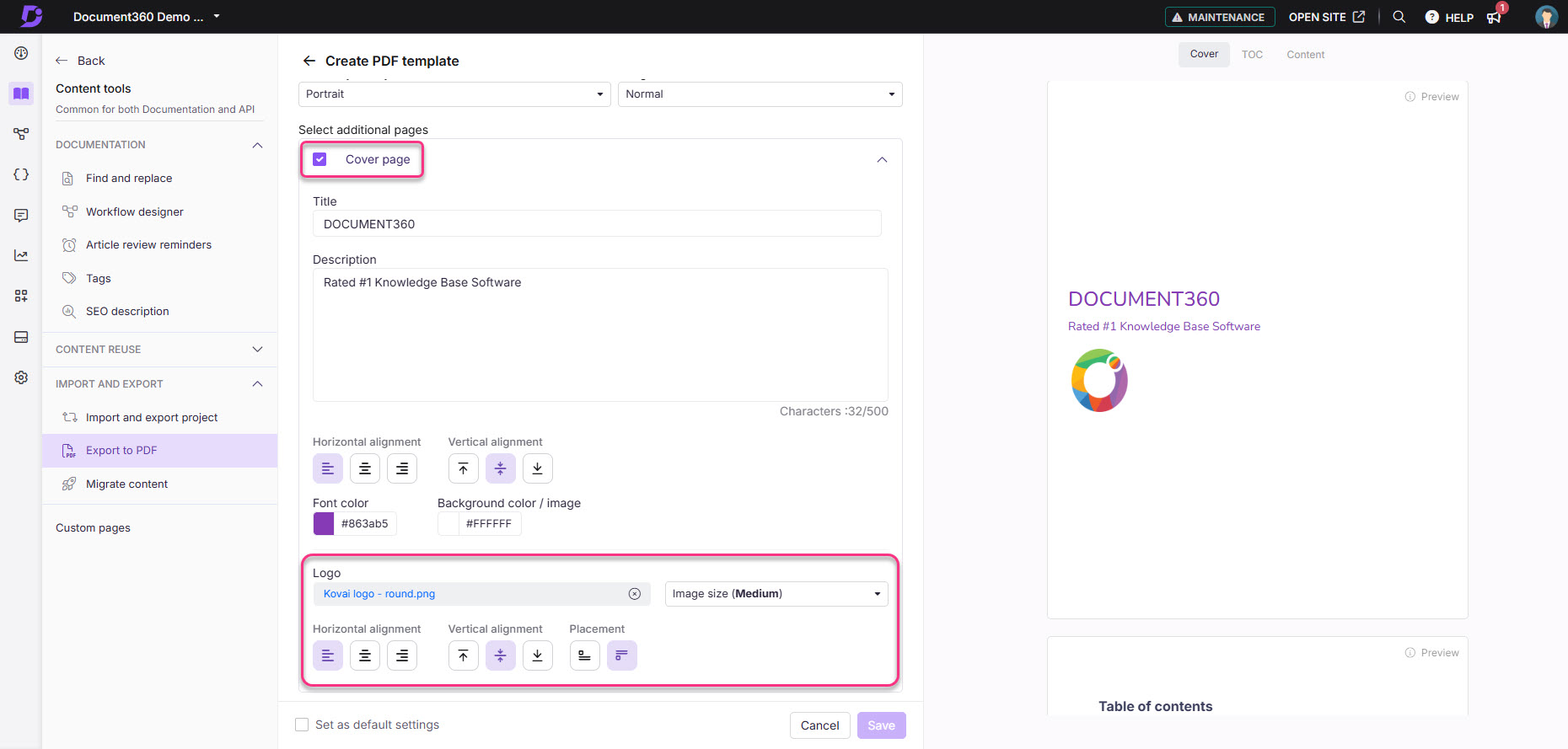
Task: Set cover text horizontal alignment to right
Action: [x=402, y=468]
